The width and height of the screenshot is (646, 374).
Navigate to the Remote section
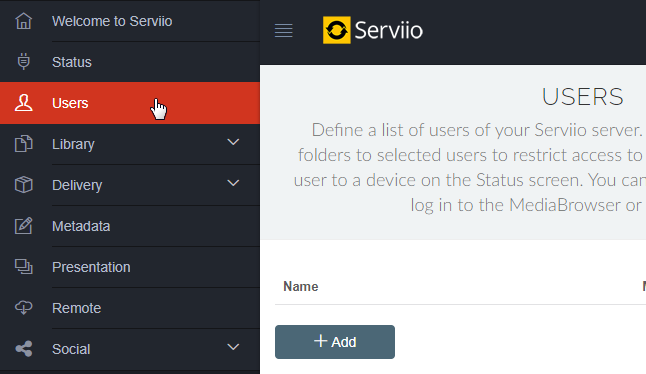click(130, 308)
